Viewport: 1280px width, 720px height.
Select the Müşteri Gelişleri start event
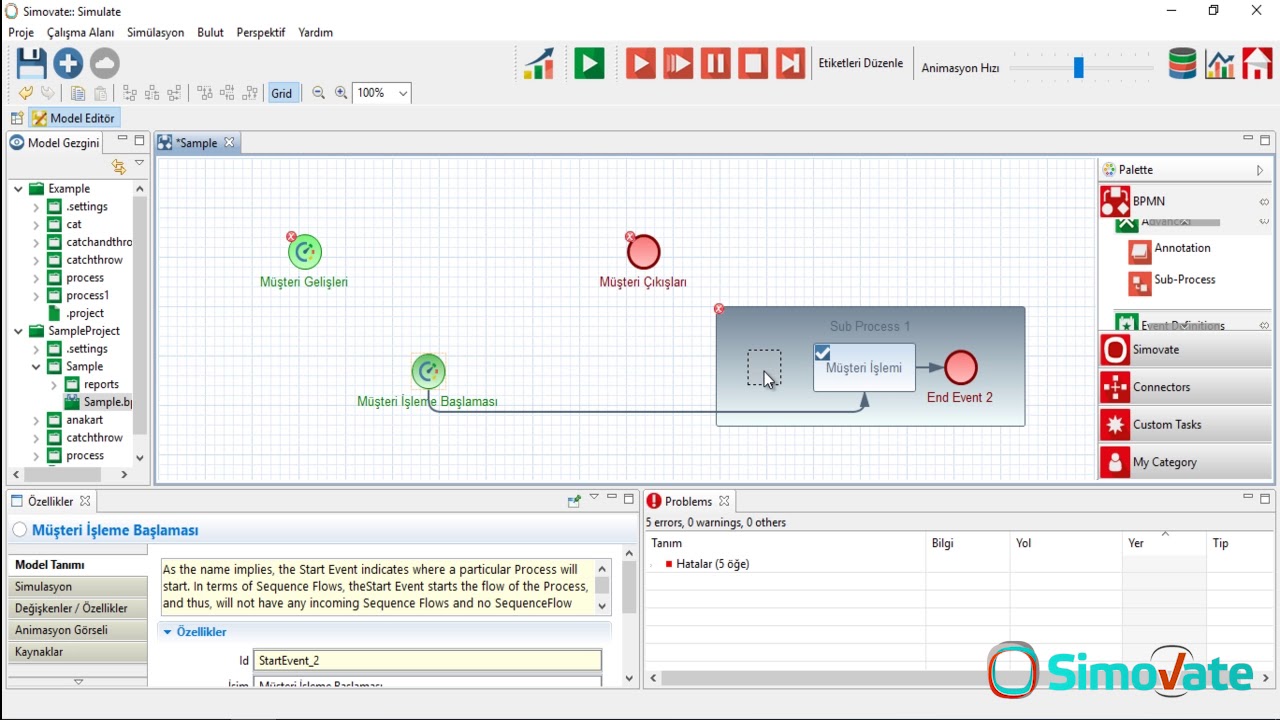304,252
